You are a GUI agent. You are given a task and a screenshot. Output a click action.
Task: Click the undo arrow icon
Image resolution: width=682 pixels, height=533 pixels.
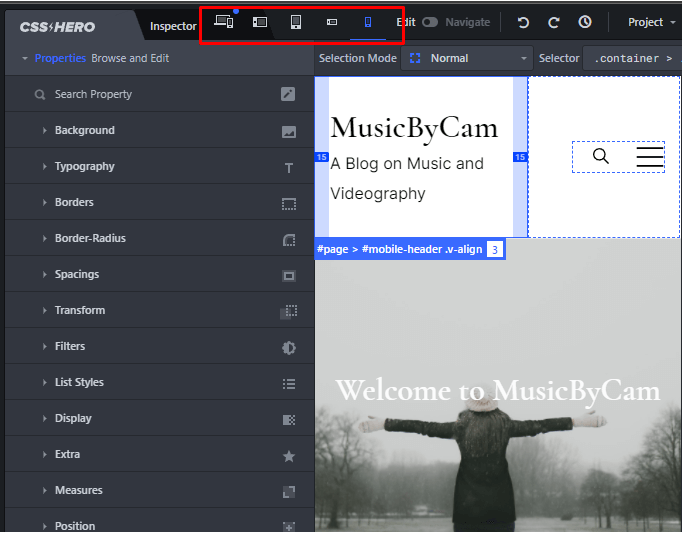click(523, 22)
